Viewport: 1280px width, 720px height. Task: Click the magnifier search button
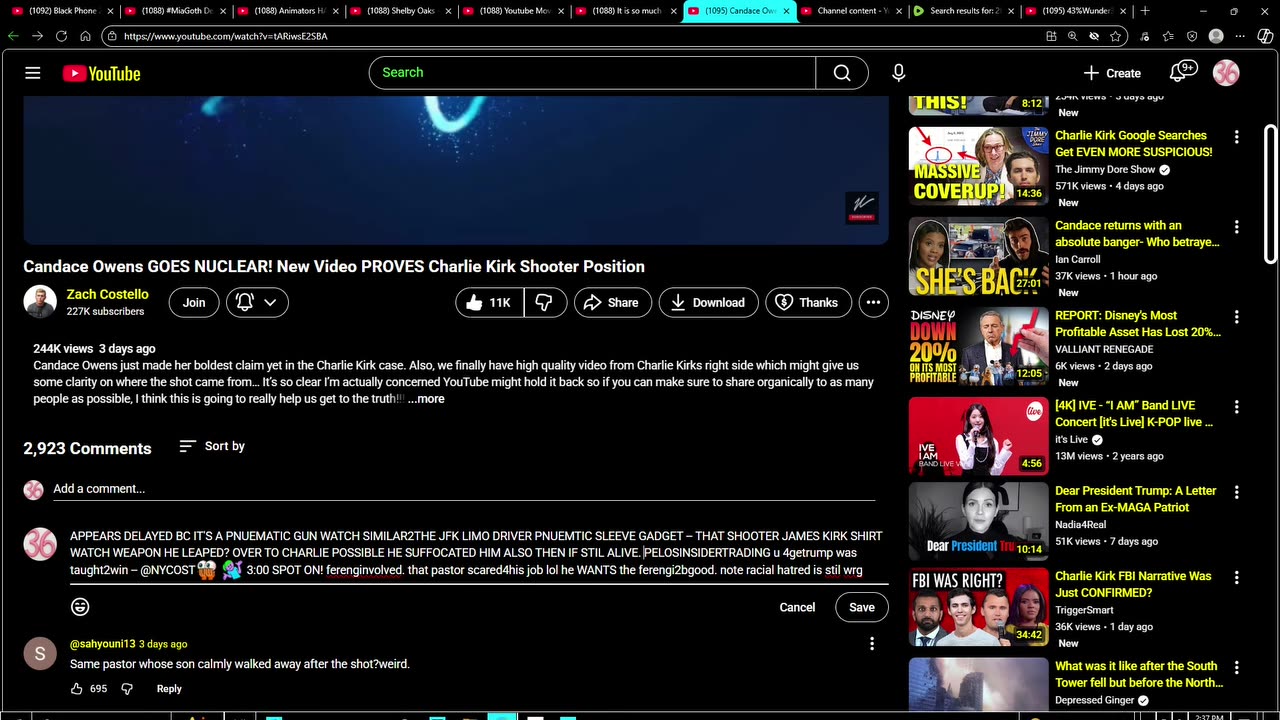[x=842, y=73]
